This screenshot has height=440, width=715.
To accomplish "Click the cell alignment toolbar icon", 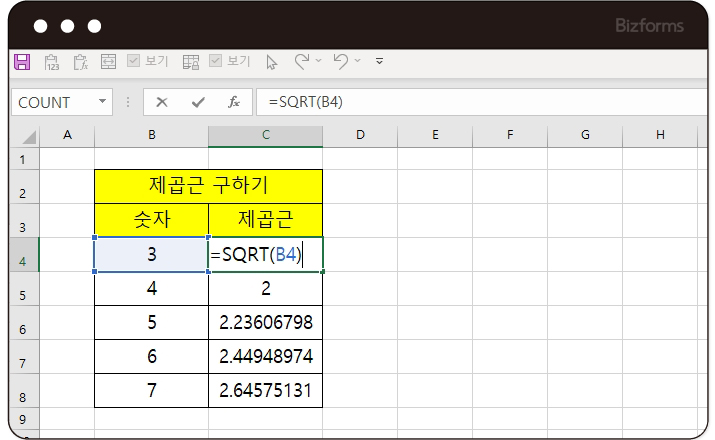I will [108, 61].
